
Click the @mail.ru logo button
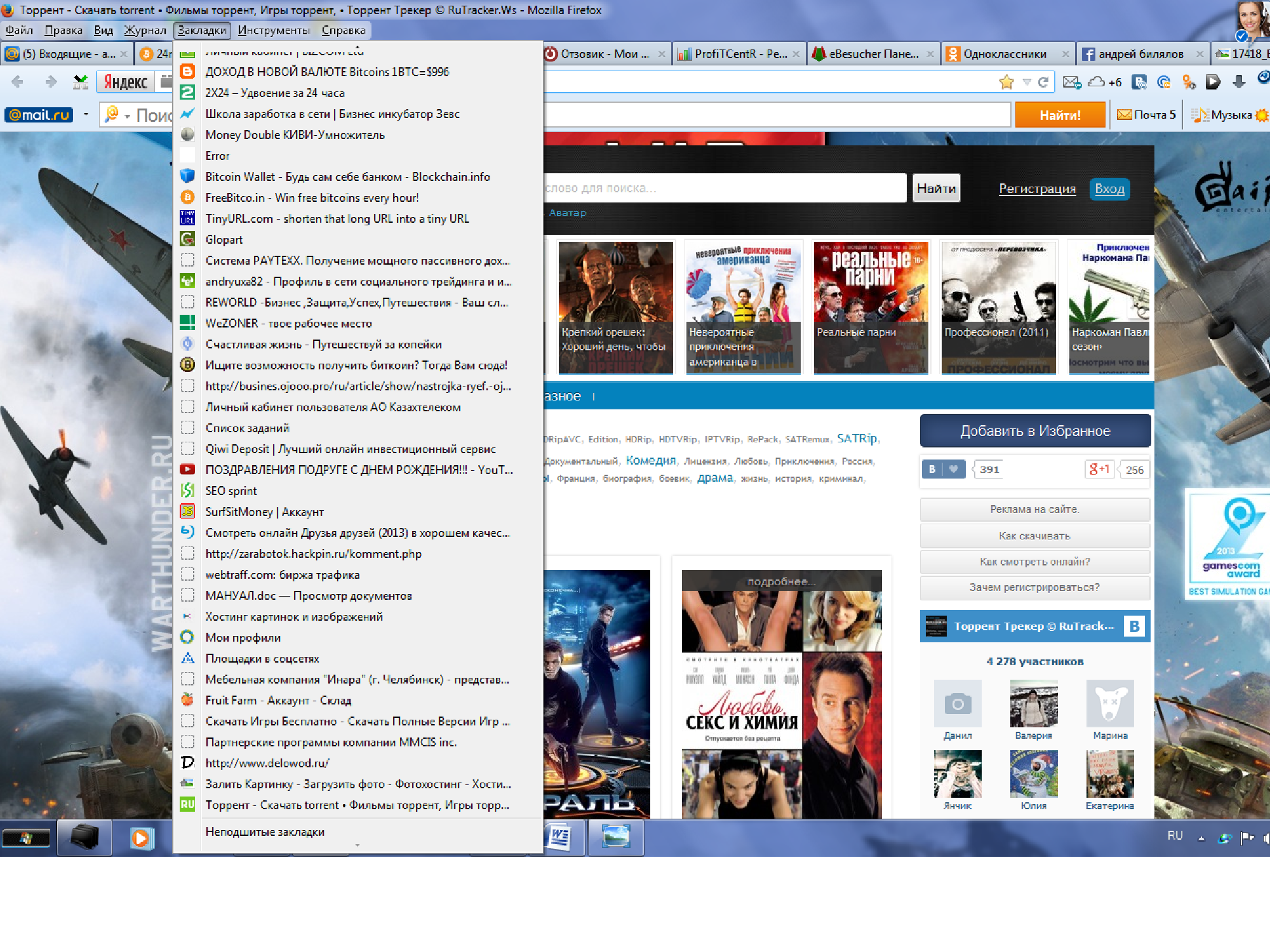click(39, 115)
